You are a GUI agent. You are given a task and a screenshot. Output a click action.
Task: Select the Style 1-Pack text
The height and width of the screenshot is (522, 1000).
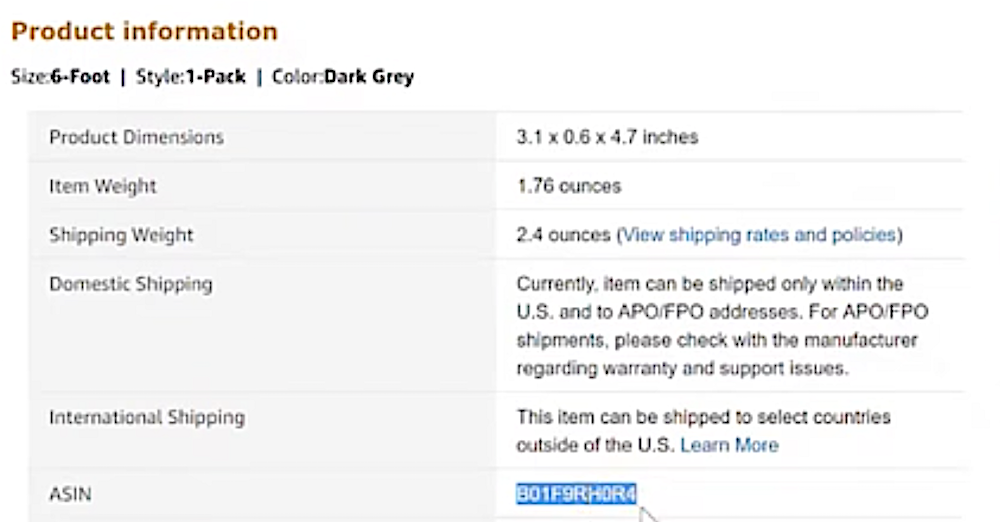click(x=191, y=77)
